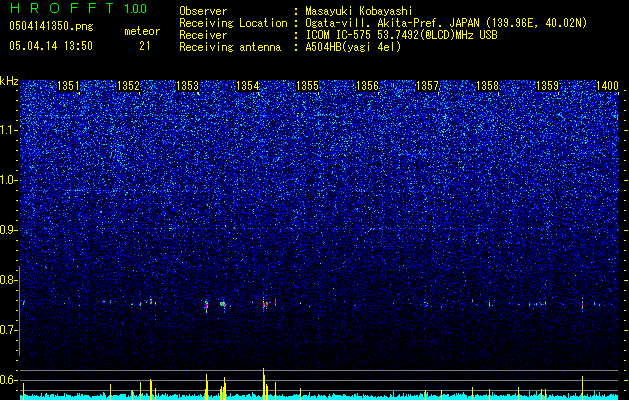This screenshot has height=400, width=629.
Task: Click the 0.8 kHz axis label
Action: point(8,280)
